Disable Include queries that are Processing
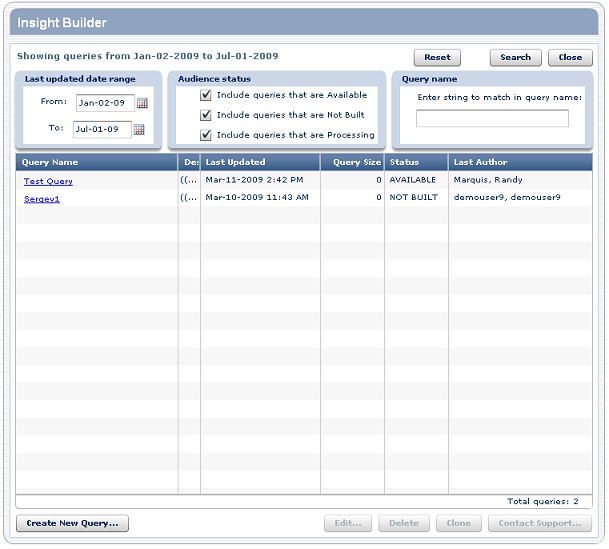This screenshot has width=609, height=549. pyautogui.click(x=206, y=135)
